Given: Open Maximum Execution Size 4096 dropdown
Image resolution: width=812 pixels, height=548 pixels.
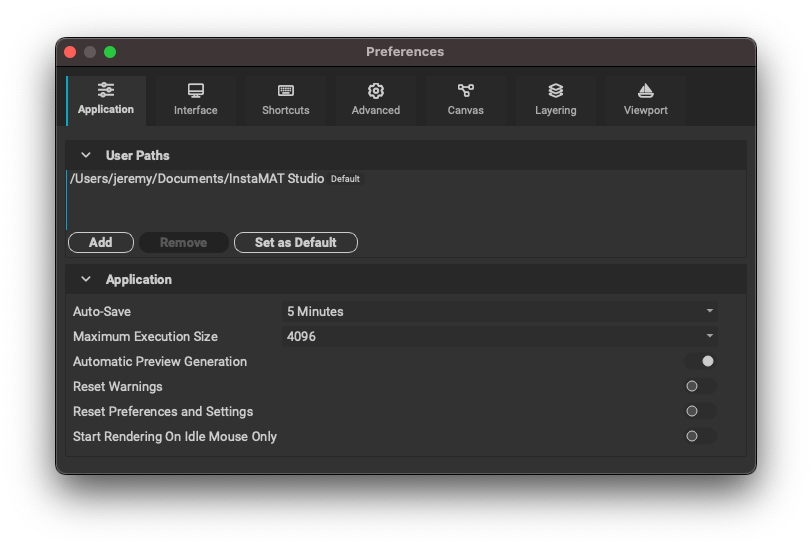Looking at the screenshot, I should [x=500, y=336].
